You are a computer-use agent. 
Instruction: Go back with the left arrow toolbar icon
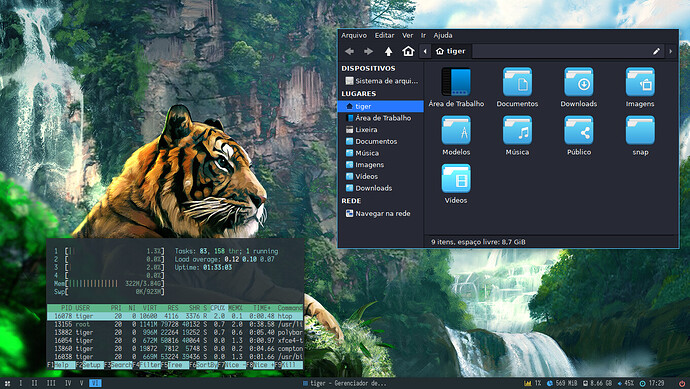tap(349, 51)
